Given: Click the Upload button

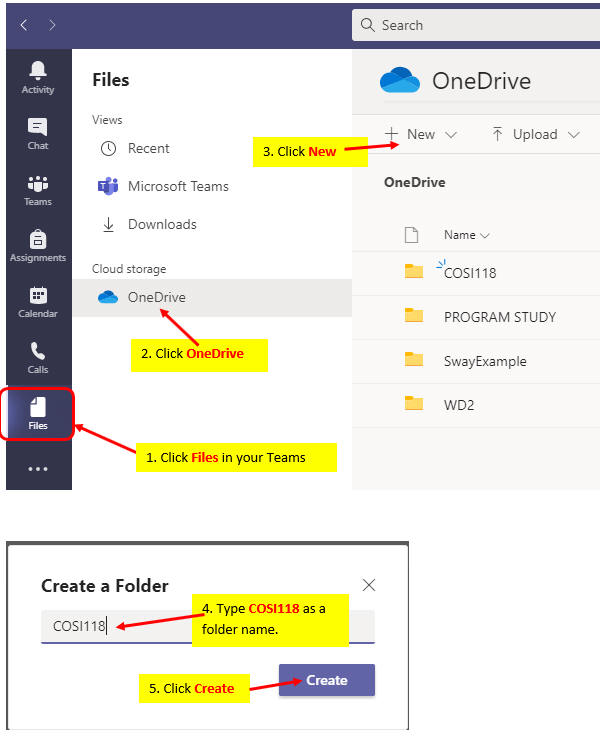Looking at the screenshot, I should coord(535,135).
